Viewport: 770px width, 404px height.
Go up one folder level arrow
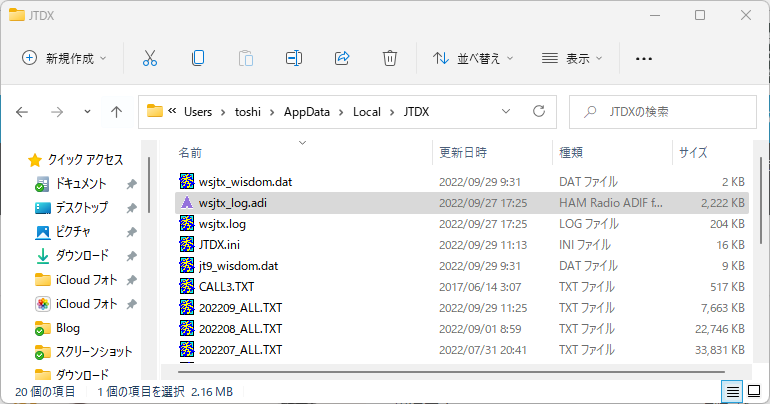[x=116, y=112]
